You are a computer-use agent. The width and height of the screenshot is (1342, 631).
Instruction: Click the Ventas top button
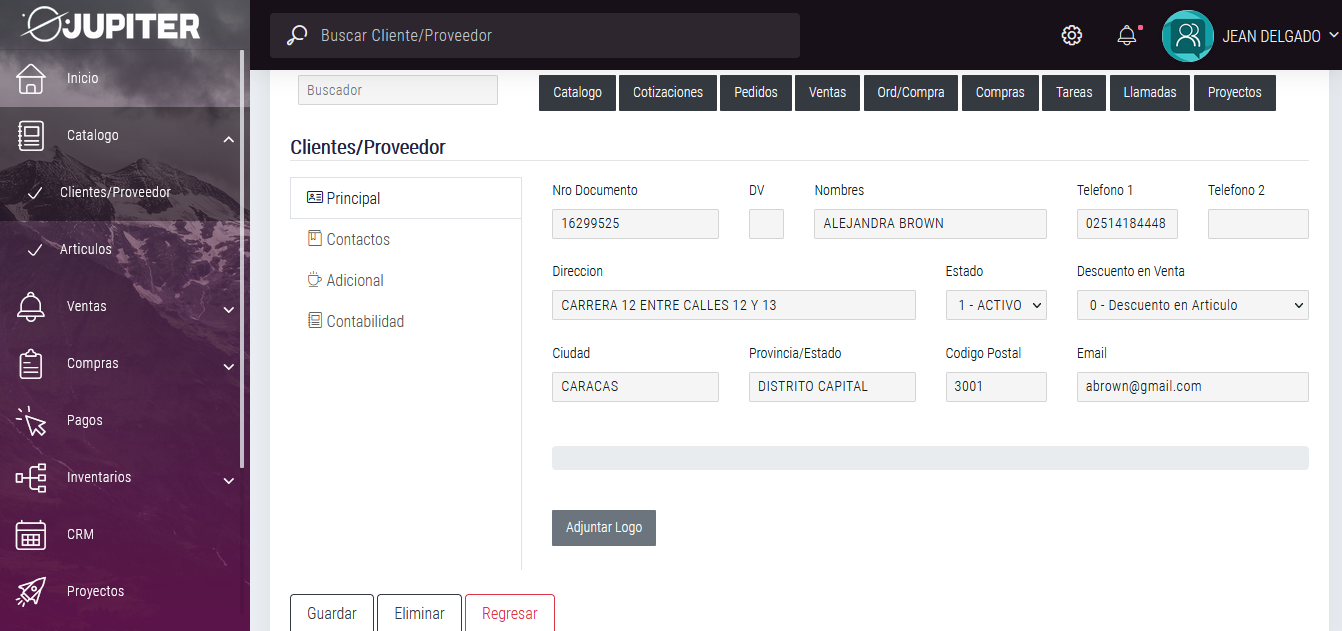click(x=828, y=92)
